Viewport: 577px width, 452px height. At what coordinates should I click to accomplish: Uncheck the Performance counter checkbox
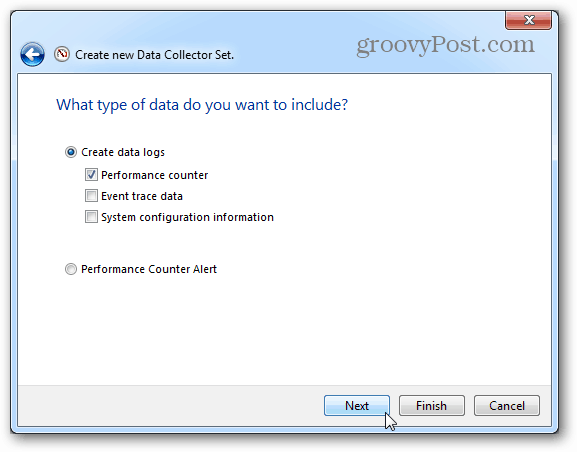click(91, 174)
